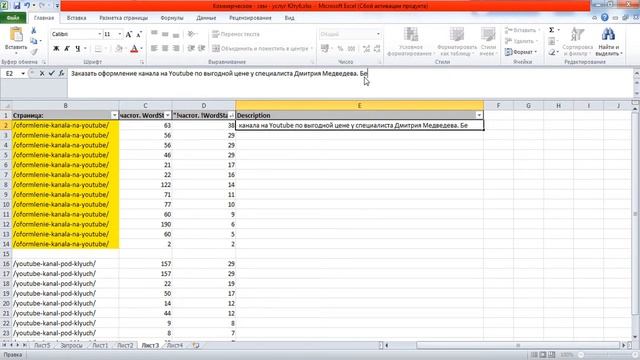Add a new worksheet using the insert sheet icon

[x=196, y=345]
